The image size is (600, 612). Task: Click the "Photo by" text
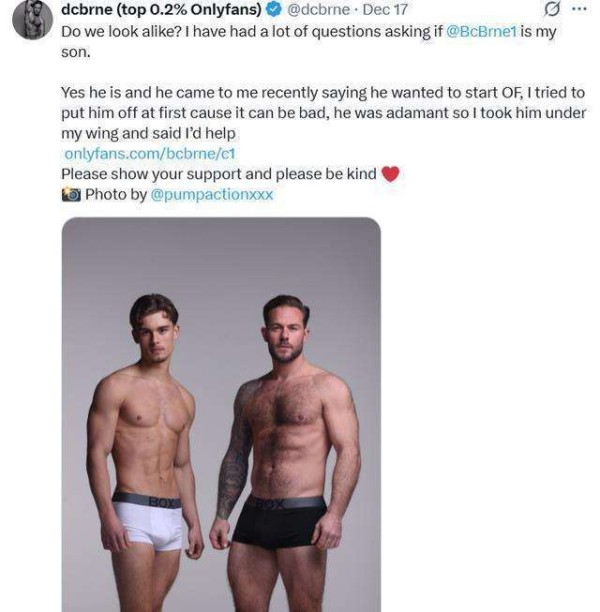click(115, 194)
